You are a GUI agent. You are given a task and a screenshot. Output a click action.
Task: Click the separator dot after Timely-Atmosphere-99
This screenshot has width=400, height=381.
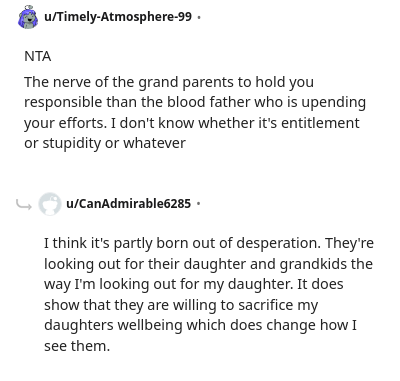pos(199,17)
